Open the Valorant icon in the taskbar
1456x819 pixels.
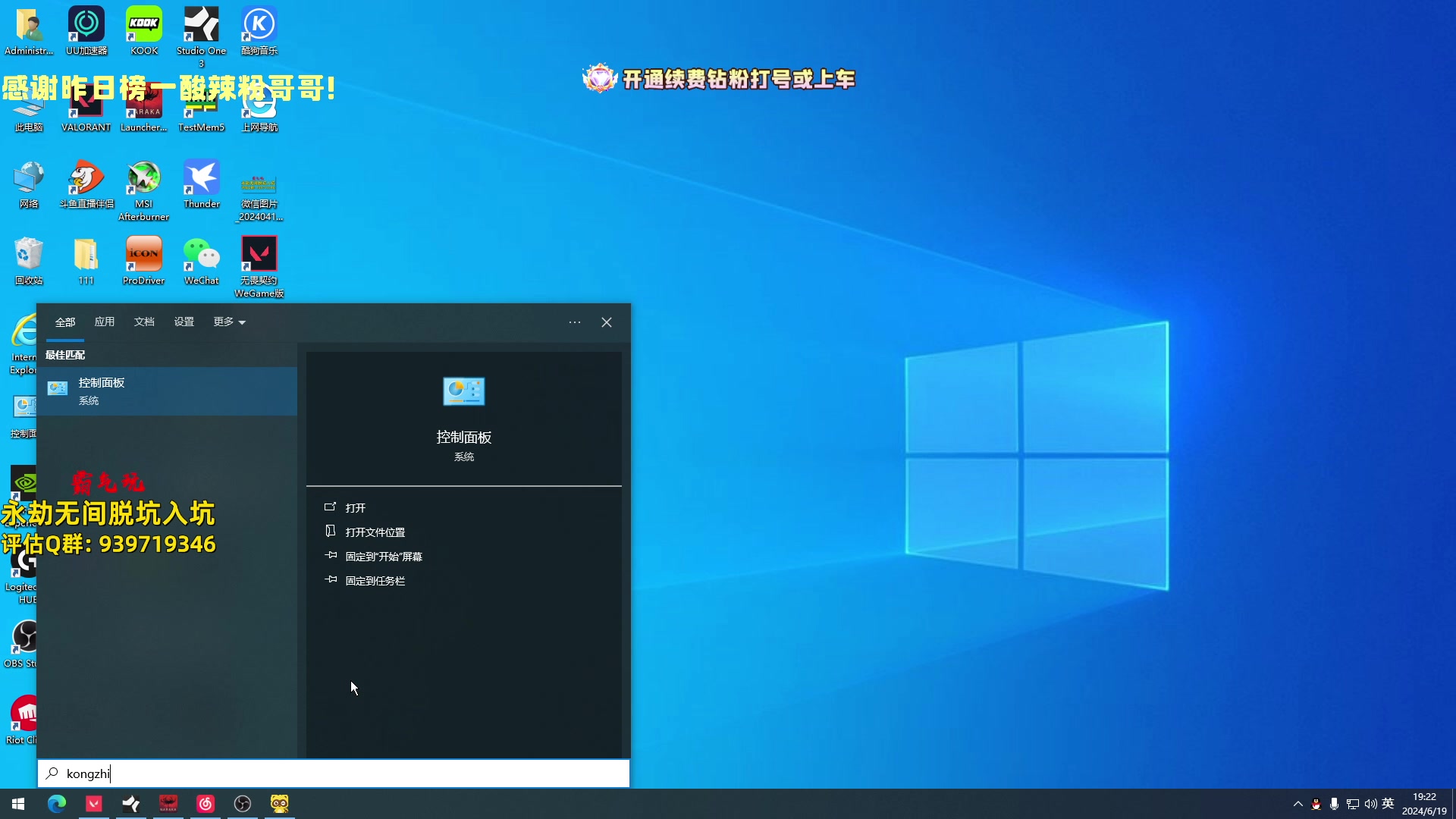[x=94, y=804]
